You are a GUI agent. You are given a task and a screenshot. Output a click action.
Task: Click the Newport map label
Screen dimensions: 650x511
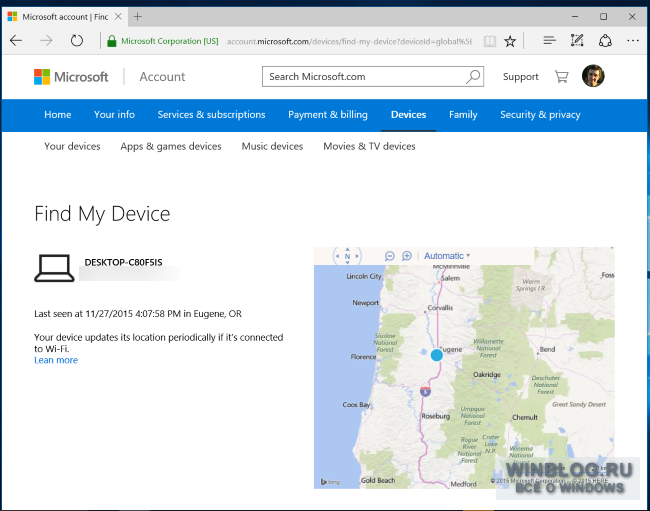tap(366, 303)
